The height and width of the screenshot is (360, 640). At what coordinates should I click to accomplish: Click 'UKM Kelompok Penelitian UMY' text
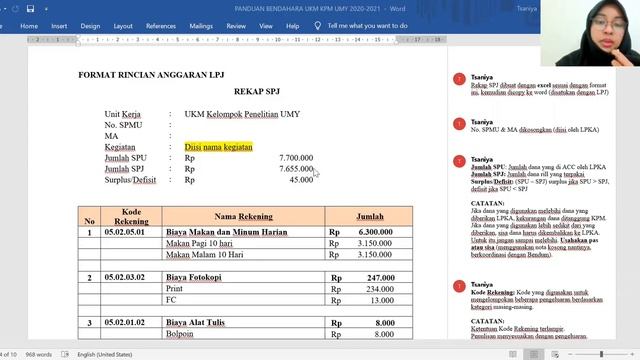(242, 114)
